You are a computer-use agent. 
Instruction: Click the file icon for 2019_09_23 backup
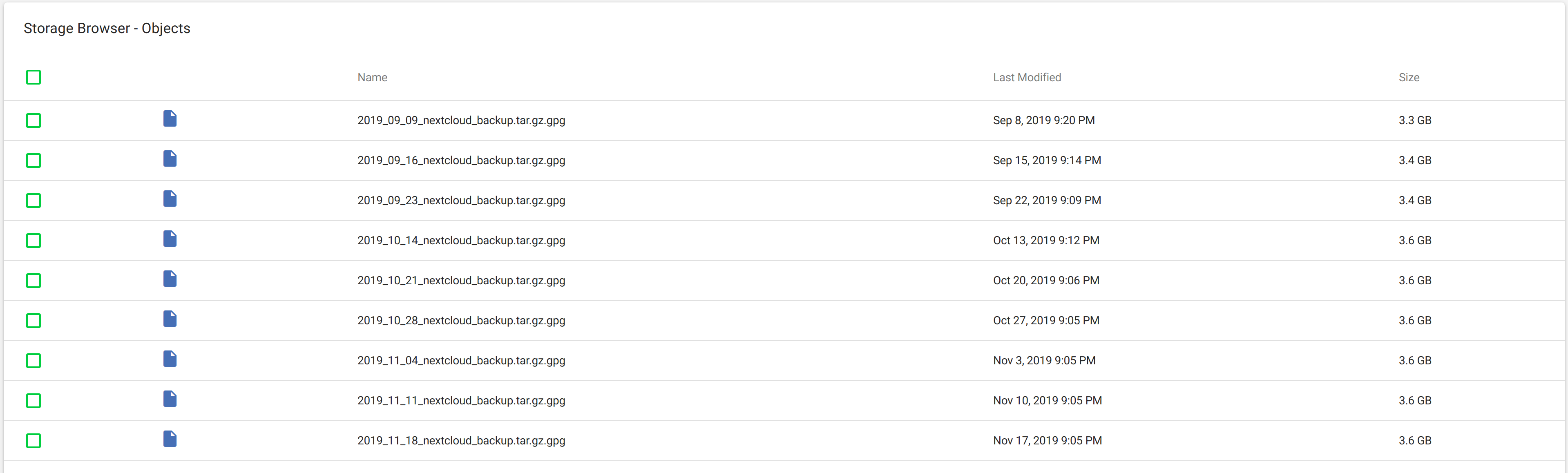click(170, 199)
